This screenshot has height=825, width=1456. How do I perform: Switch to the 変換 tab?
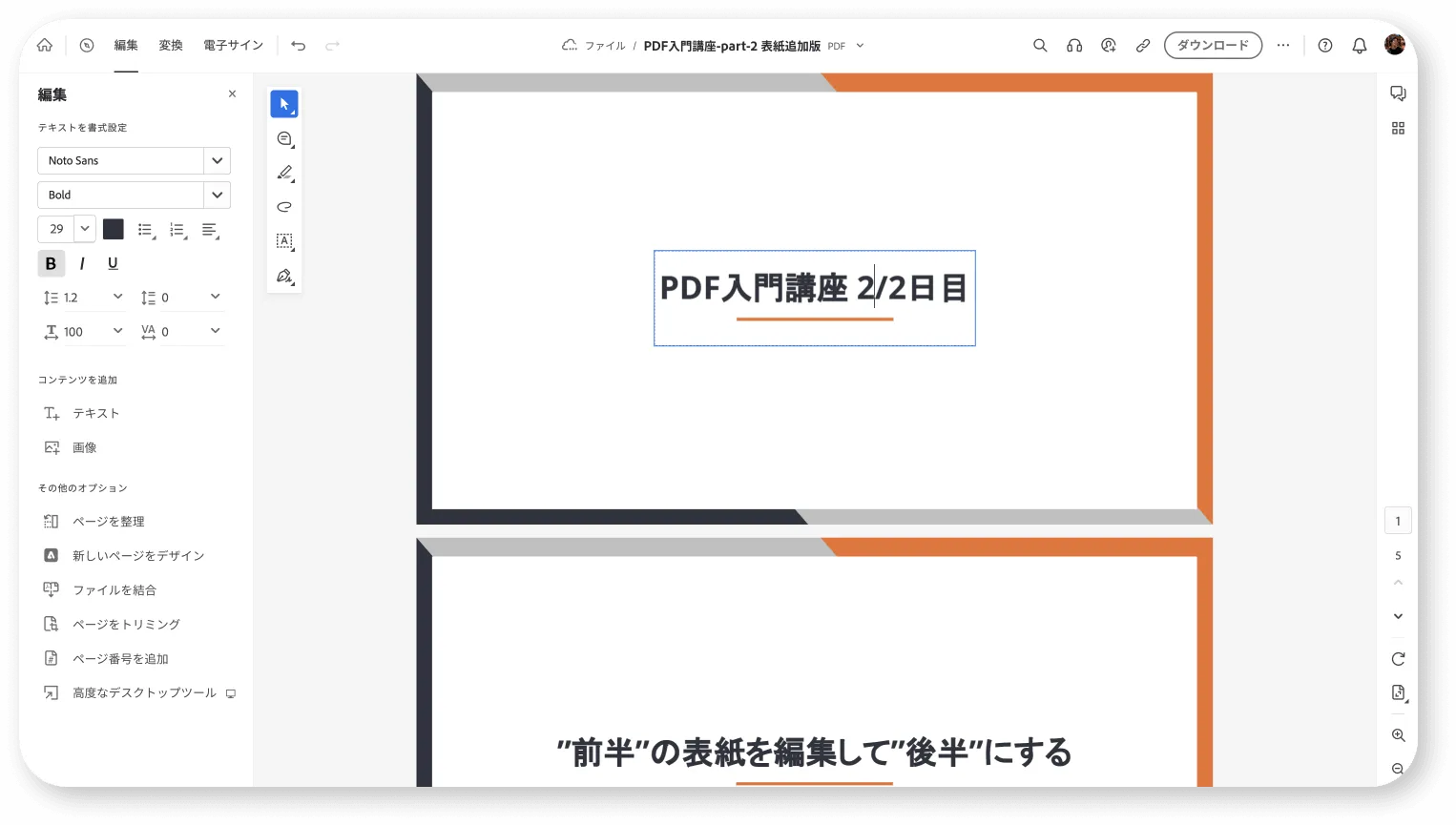coord(171,45)
